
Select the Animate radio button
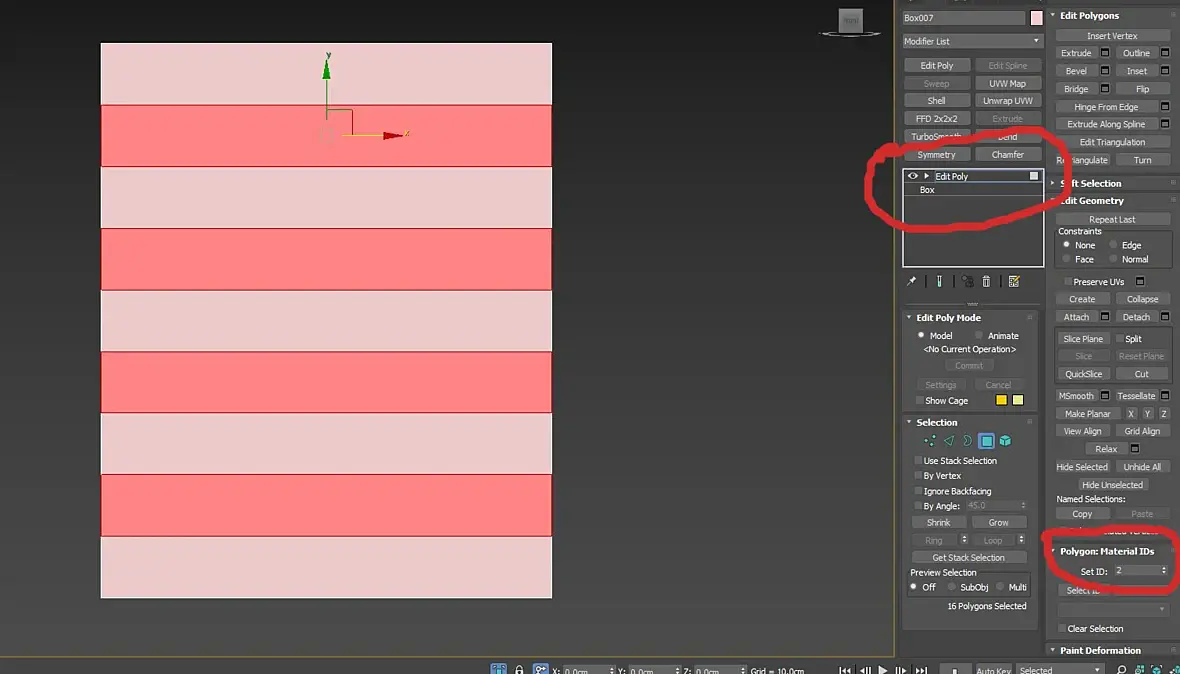[978, 335]
